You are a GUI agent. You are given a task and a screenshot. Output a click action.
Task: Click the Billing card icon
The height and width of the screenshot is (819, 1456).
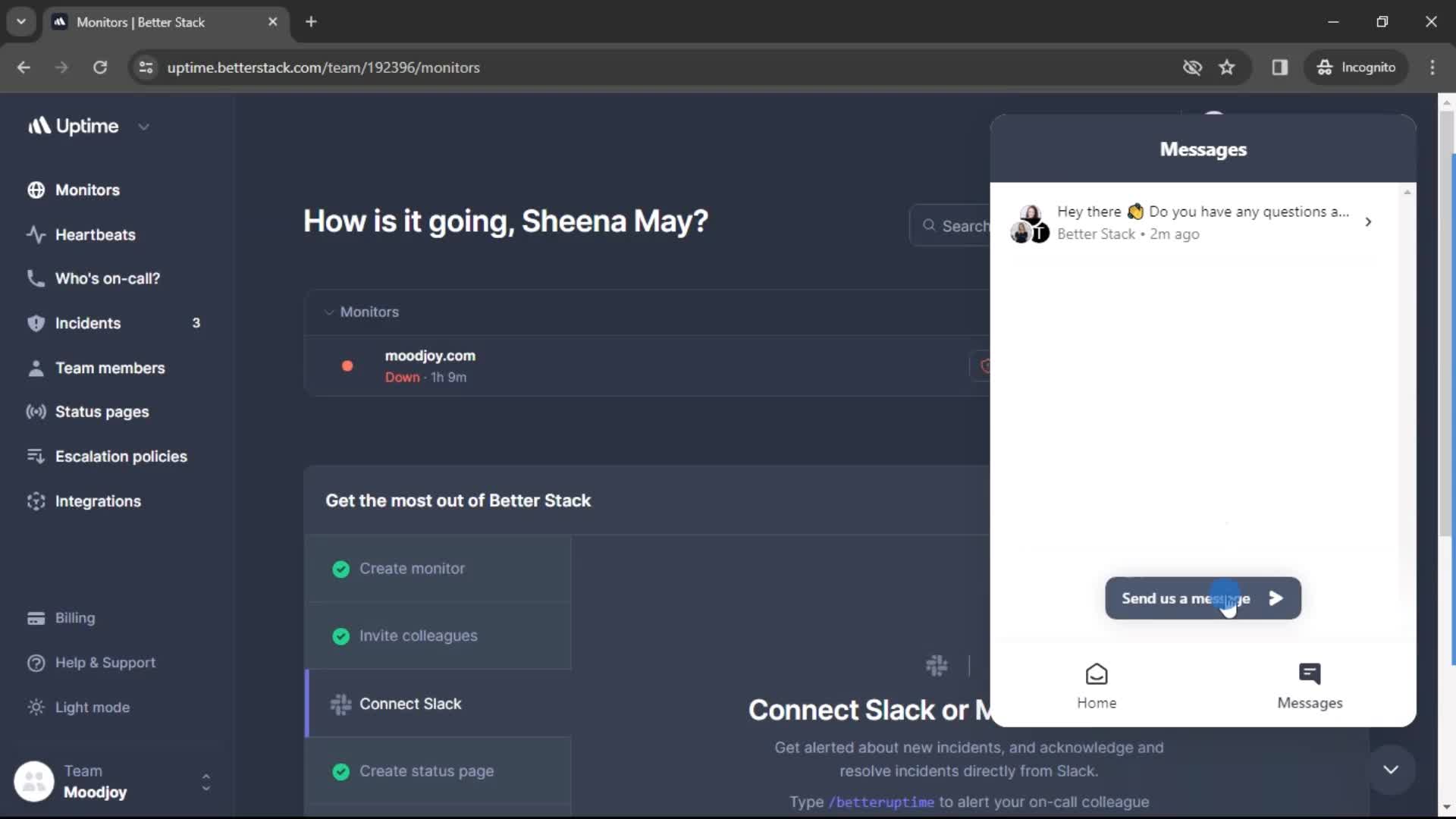click(36, 618)
